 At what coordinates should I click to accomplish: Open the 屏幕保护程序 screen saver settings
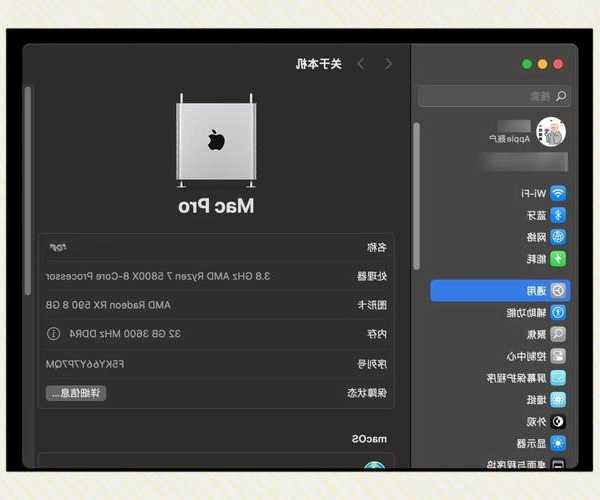click(x=527, y=378)
